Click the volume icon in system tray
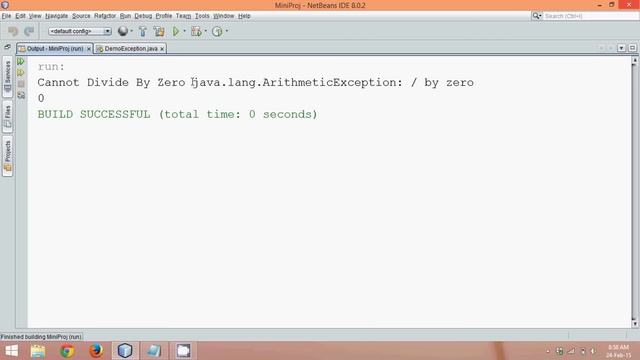This screenshot has height=360, width=640. pos(593,351)
